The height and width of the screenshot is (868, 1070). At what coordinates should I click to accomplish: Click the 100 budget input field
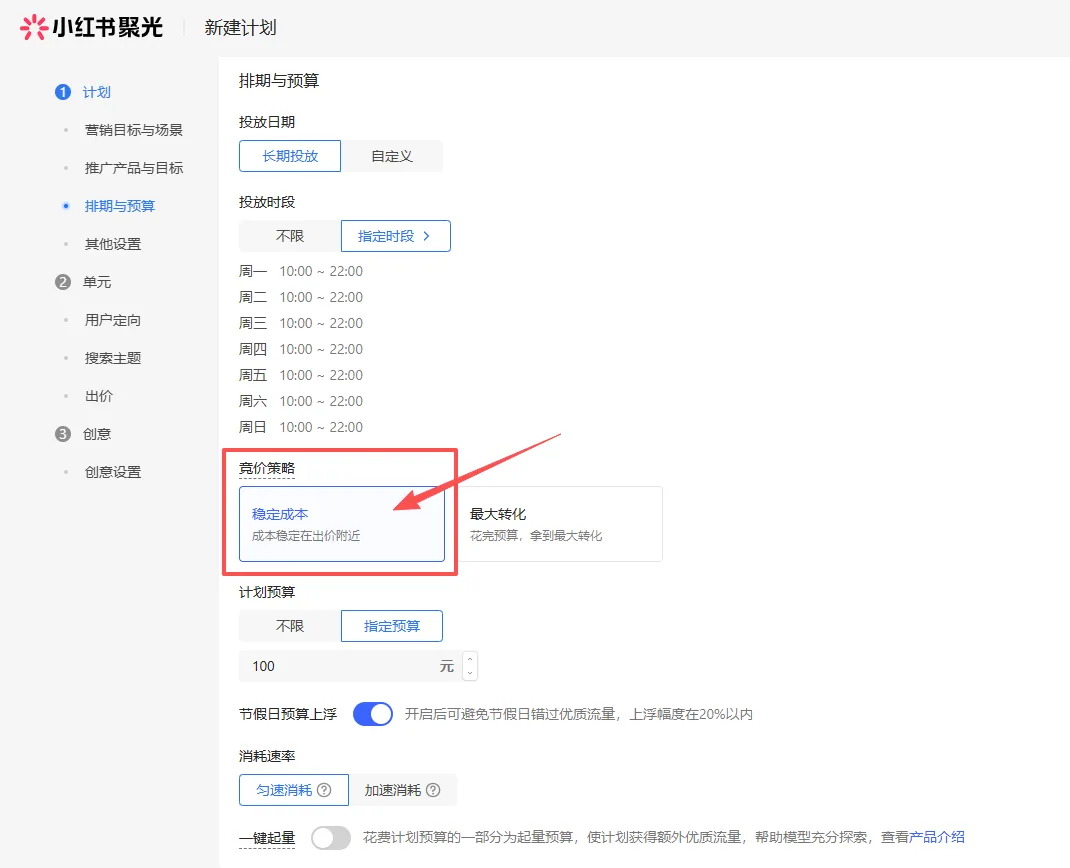point(330,665)
